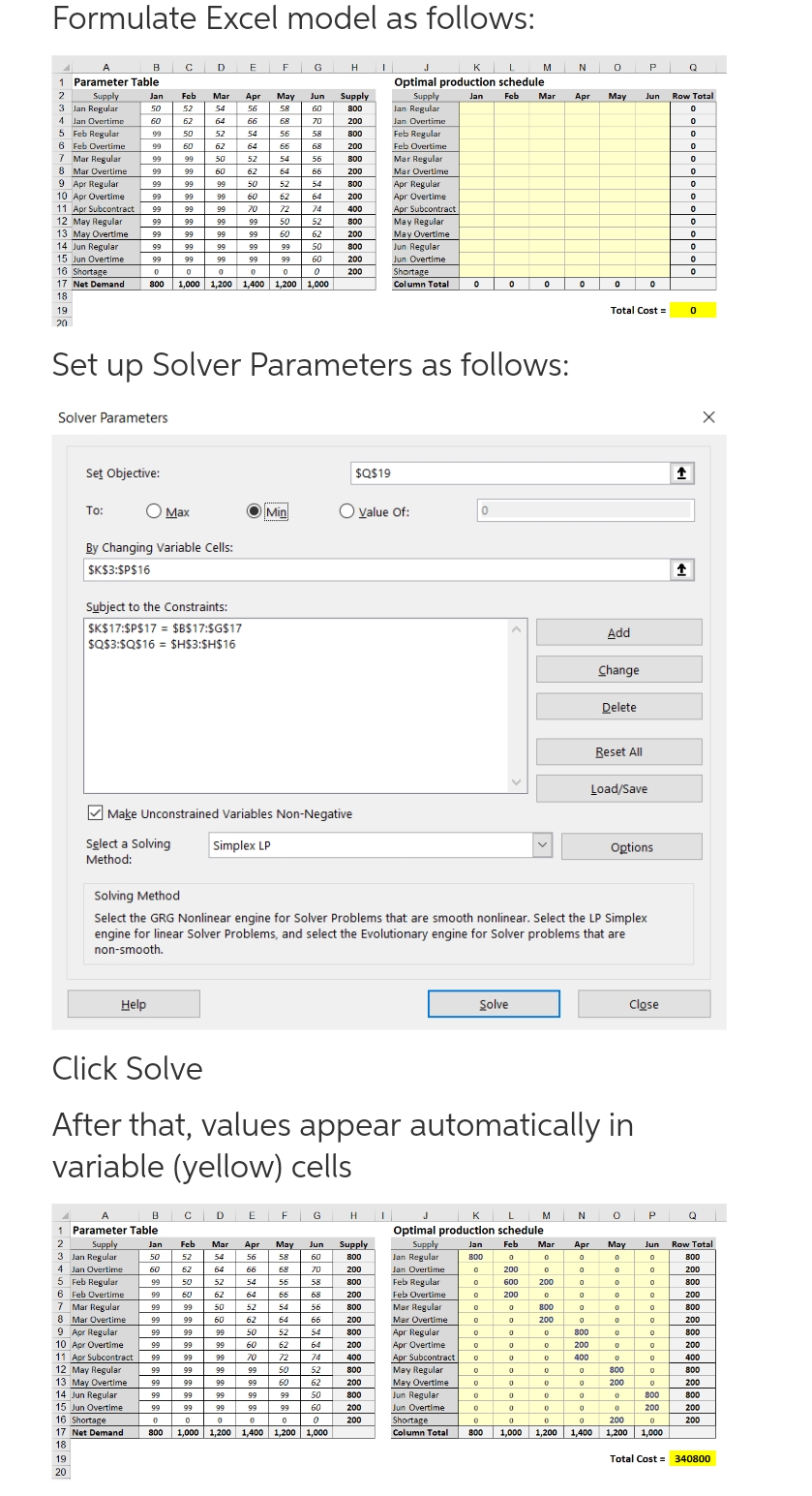The height and width of the screenshot is (1496, 812).
Task: Click the Changing Variable Cells range selector arrow
Action: tap(682, 569)
